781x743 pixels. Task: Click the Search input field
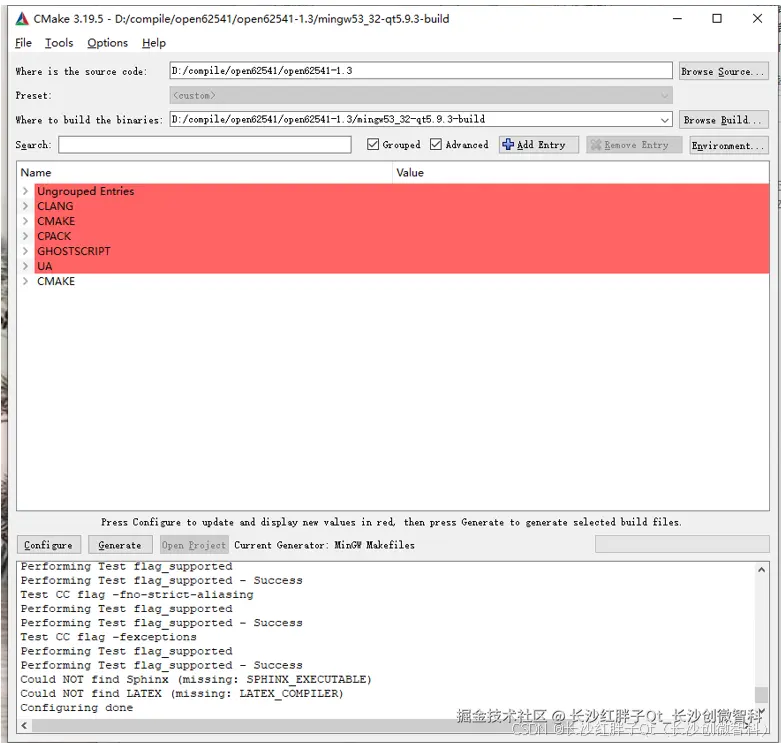point(205,144)
